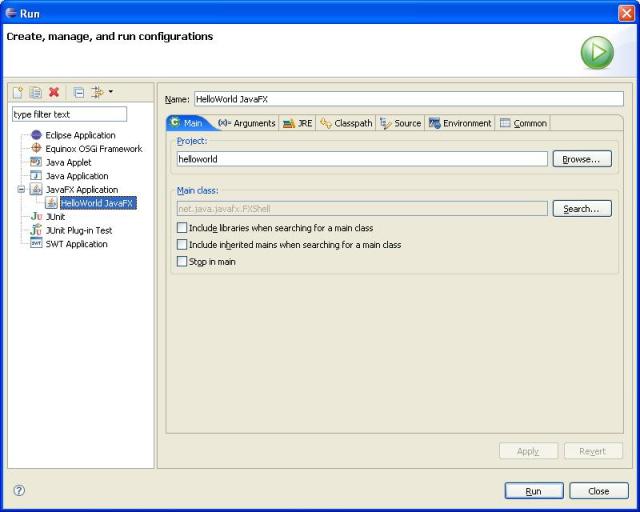Click the Java Applet icon
This screenshot has width=640, height=512.
pyautogui.click(x=36, y=162)
